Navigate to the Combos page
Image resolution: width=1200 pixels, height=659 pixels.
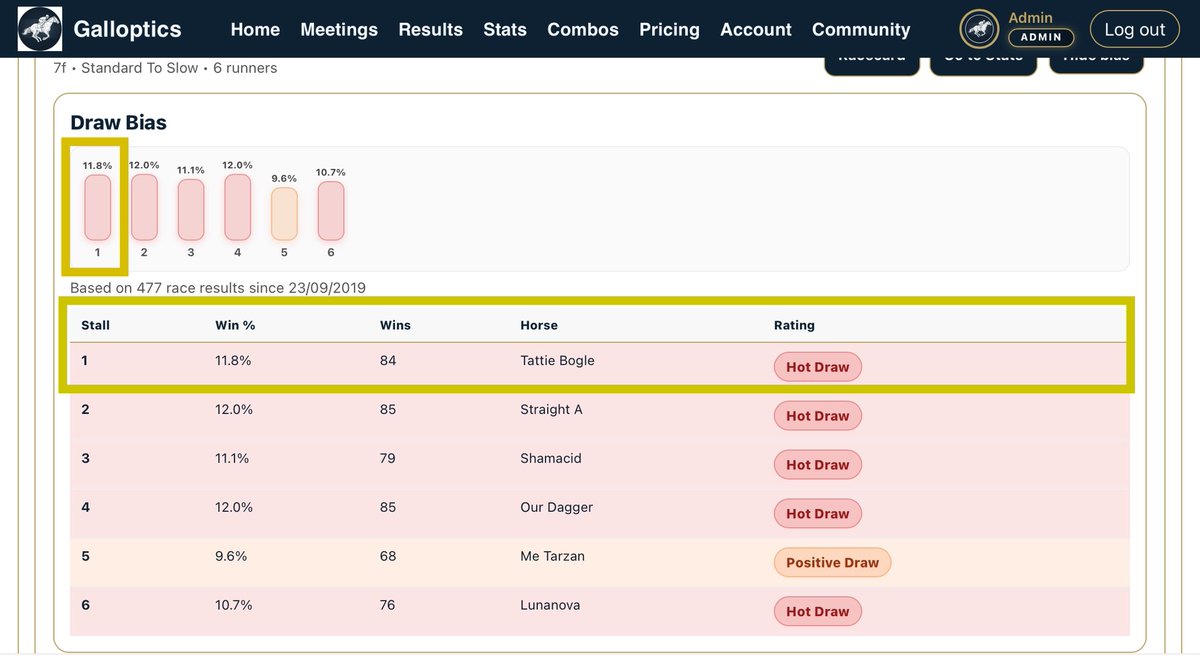583,29
